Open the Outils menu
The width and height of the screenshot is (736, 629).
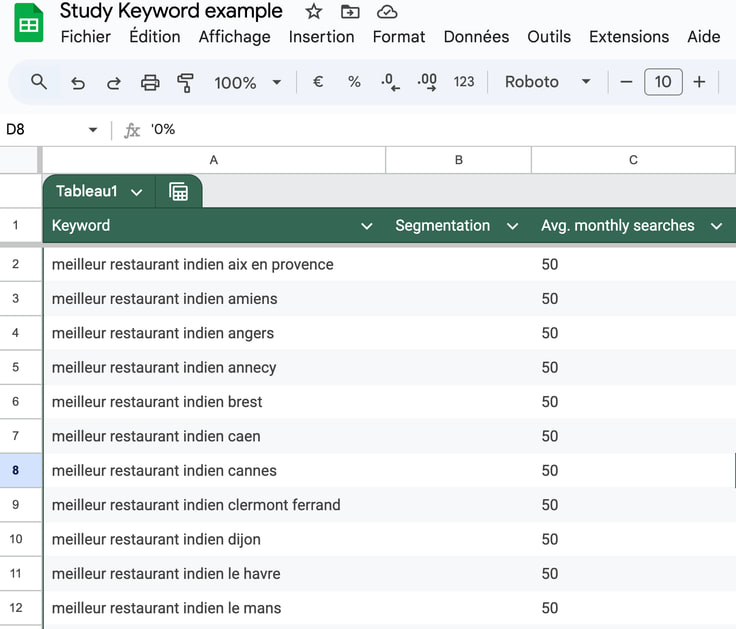(x=549, y=37)
